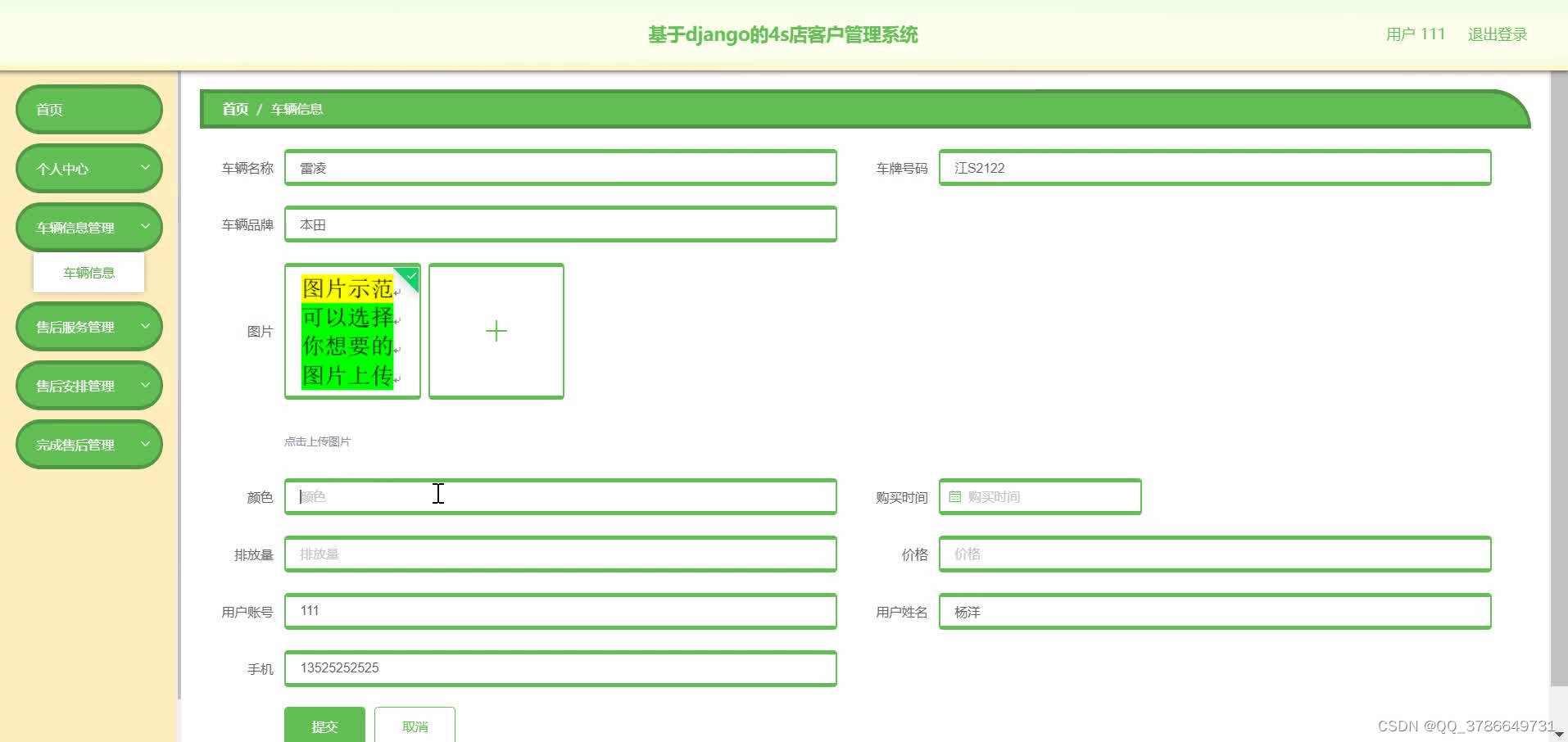The width and height of the screenshot is (1568, 742).
Task: Focus the 用户账号 field showing 111
Action: click(560, 611)
